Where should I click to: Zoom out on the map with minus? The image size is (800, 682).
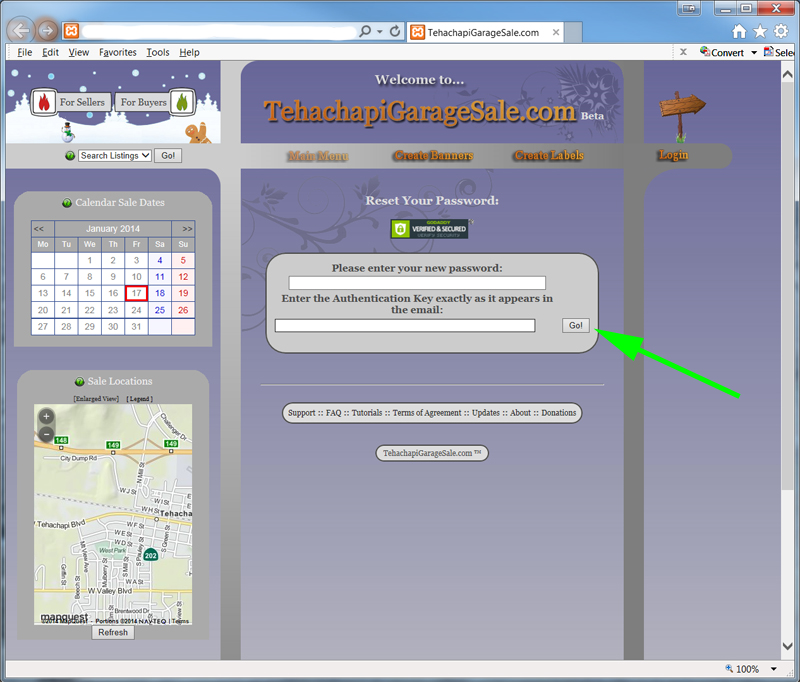46,434
